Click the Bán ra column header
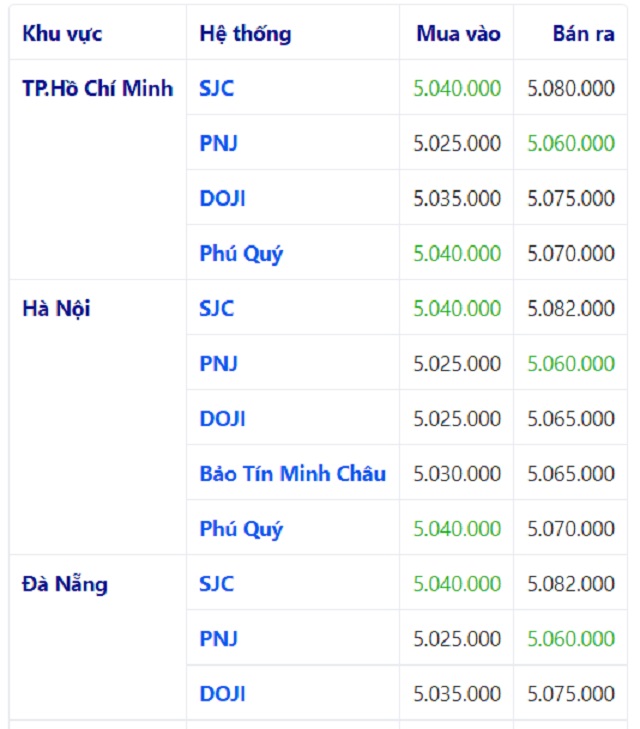 pos(583,33)
